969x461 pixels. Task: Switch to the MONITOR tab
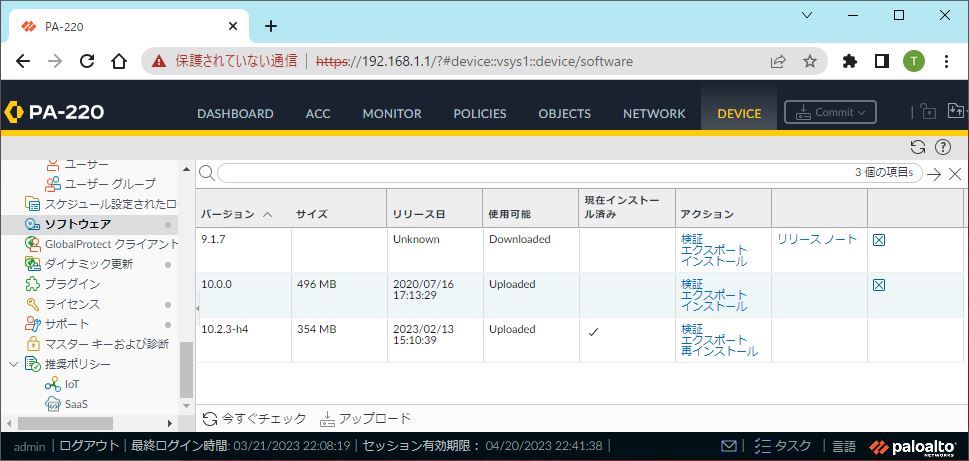(x=392, y=114)
